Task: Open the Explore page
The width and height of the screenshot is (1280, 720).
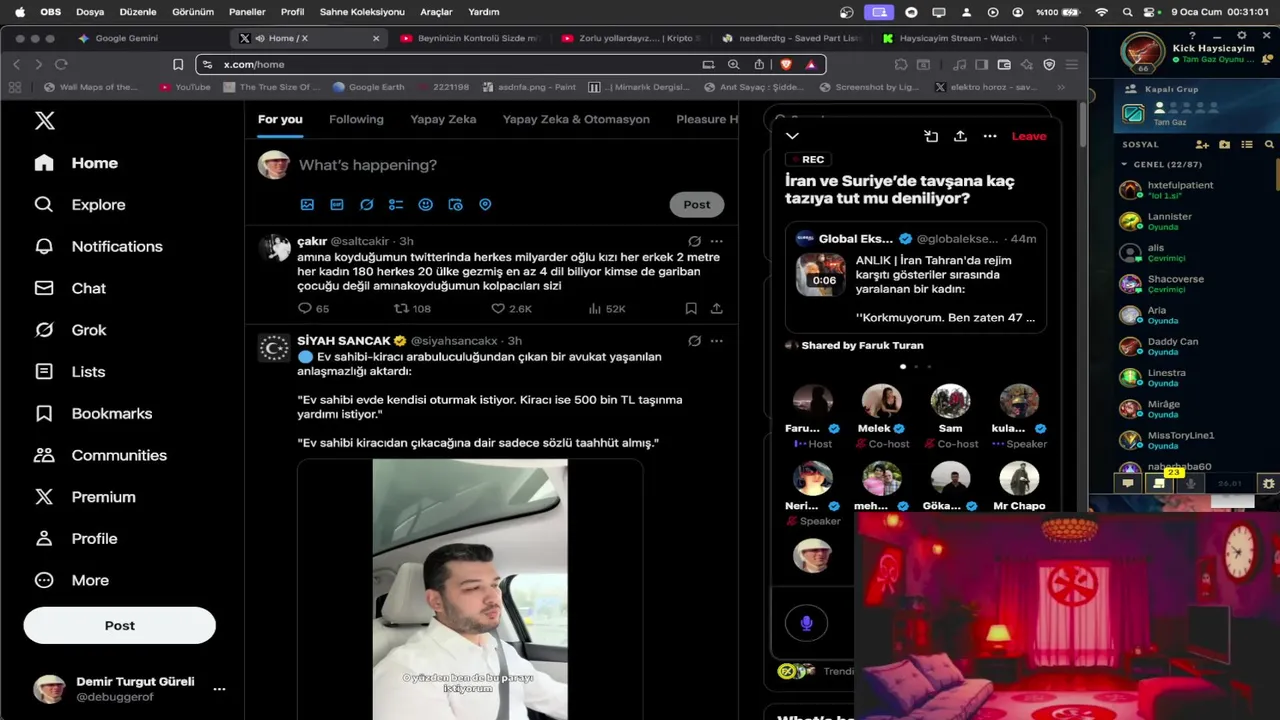Action: point(80,204)
